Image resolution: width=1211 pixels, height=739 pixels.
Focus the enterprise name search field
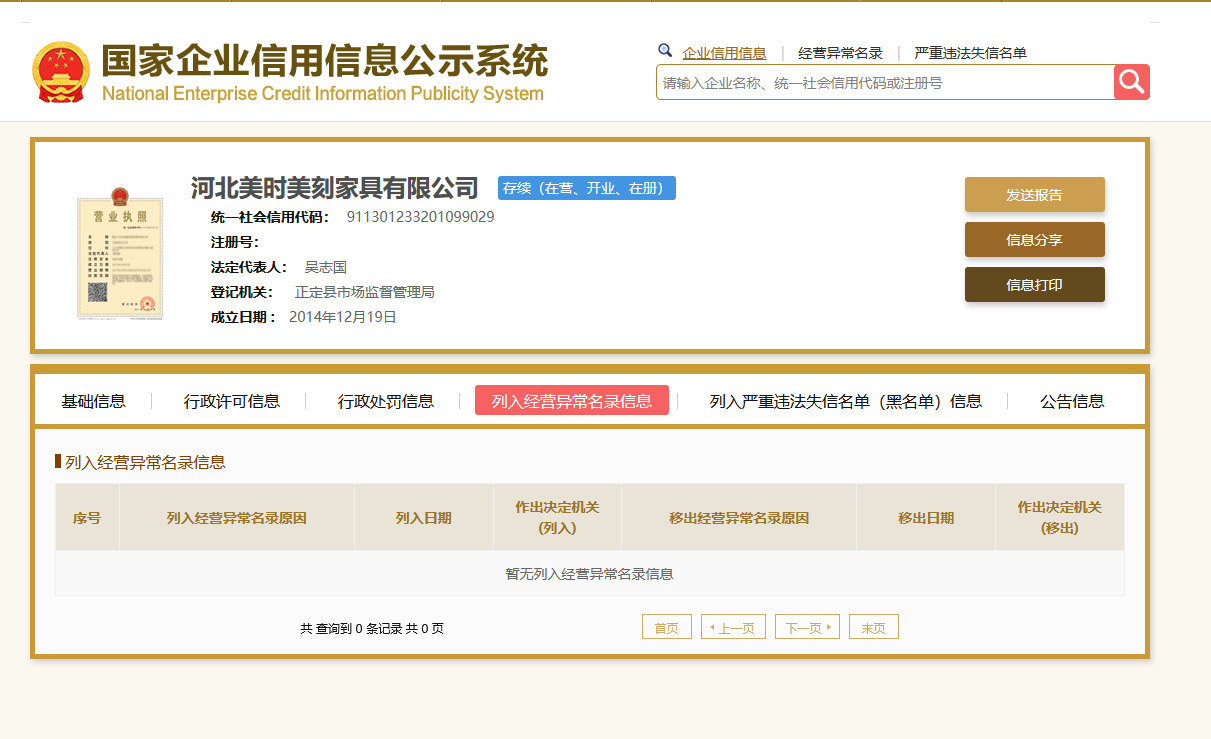(885, 82)
